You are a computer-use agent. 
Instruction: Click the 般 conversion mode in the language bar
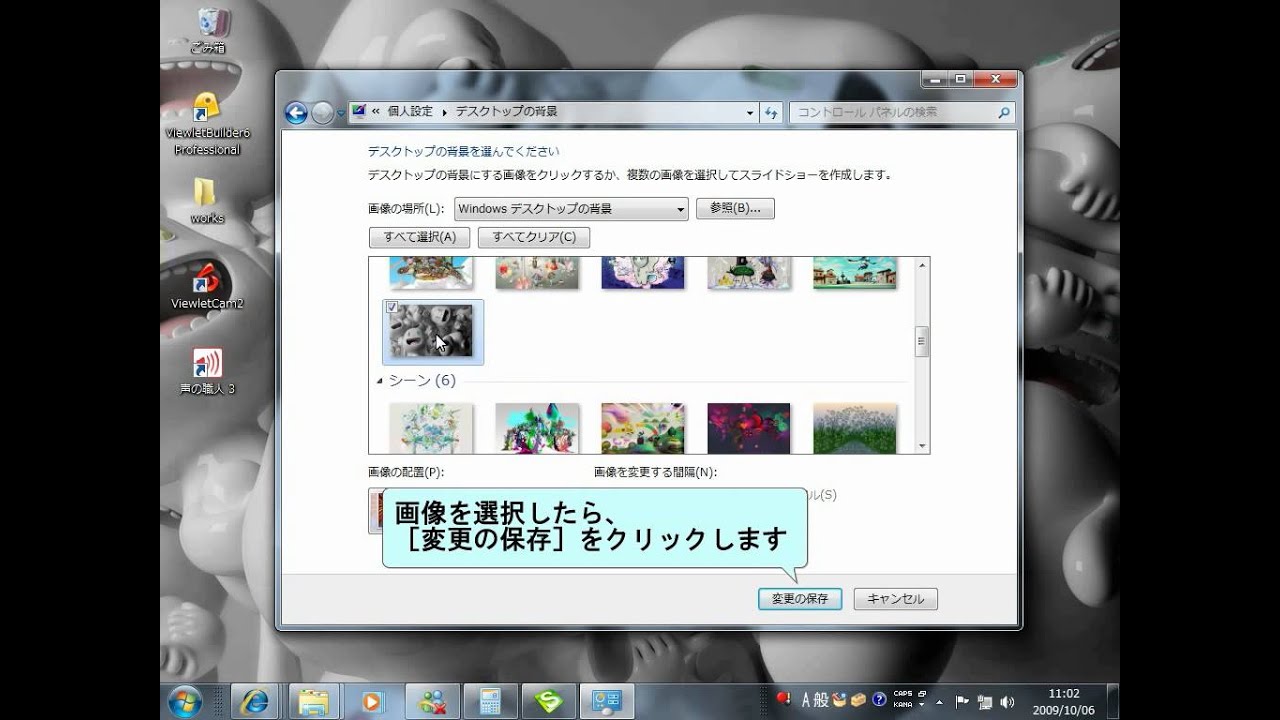pos(821,700)
